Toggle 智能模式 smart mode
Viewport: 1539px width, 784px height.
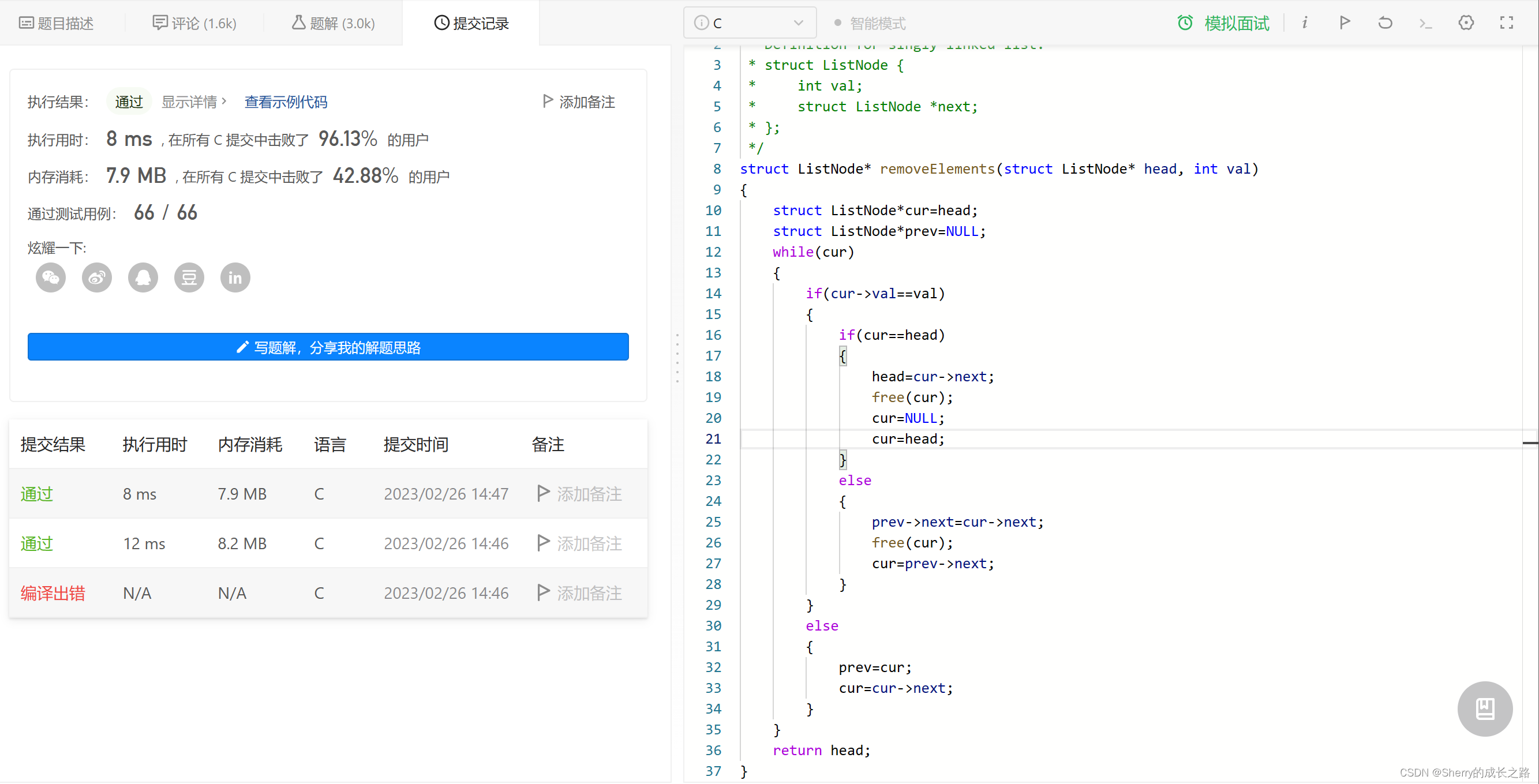click(x=869, y=23)
